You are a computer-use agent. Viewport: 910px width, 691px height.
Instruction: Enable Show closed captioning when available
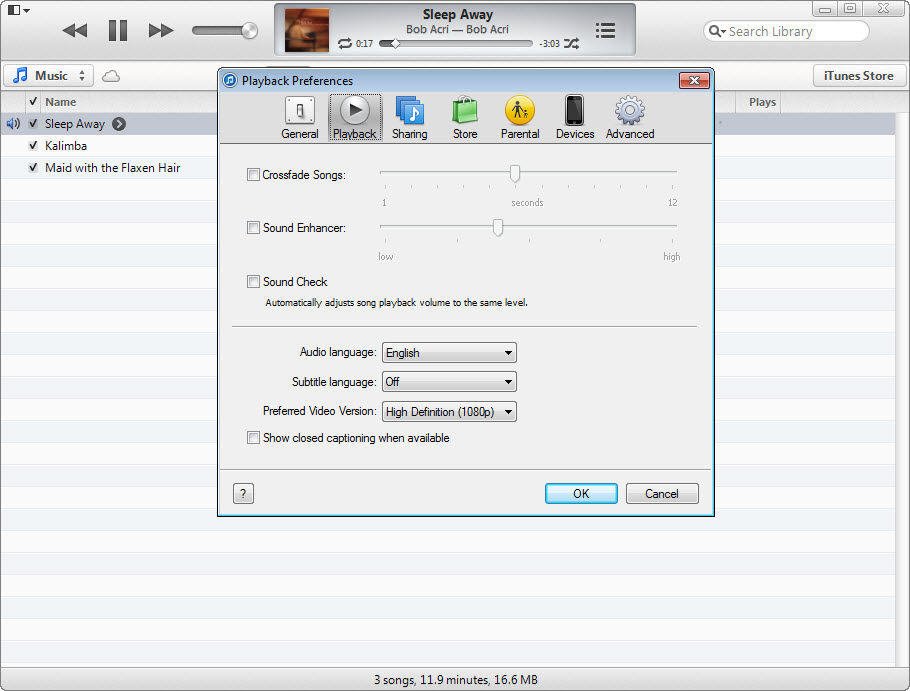253,438
